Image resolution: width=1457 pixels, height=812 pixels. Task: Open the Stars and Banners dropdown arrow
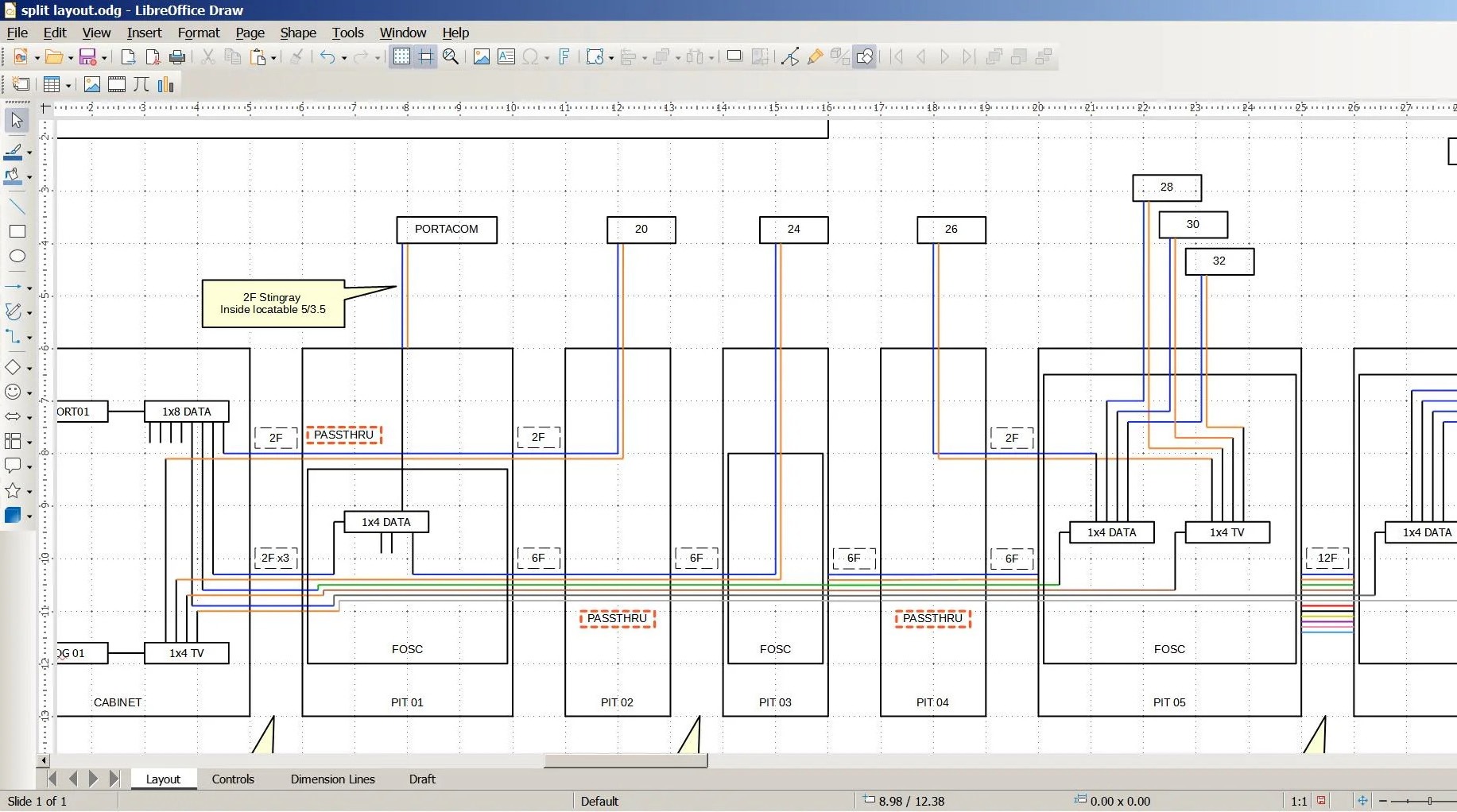(29, 492)
